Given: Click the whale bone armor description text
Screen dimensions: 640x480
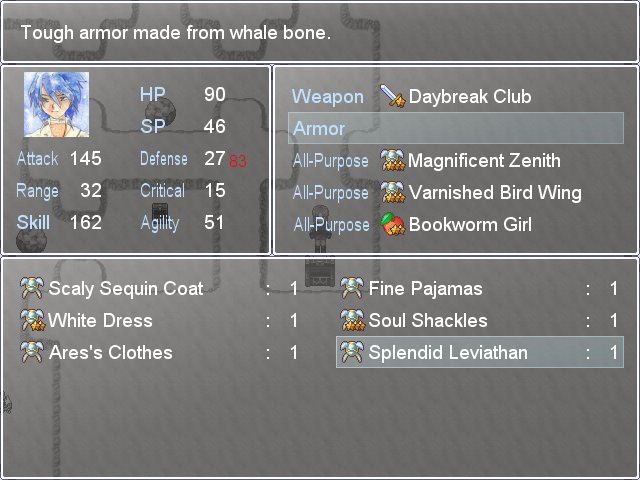Looking at the screenshot, I should (176, 33).
